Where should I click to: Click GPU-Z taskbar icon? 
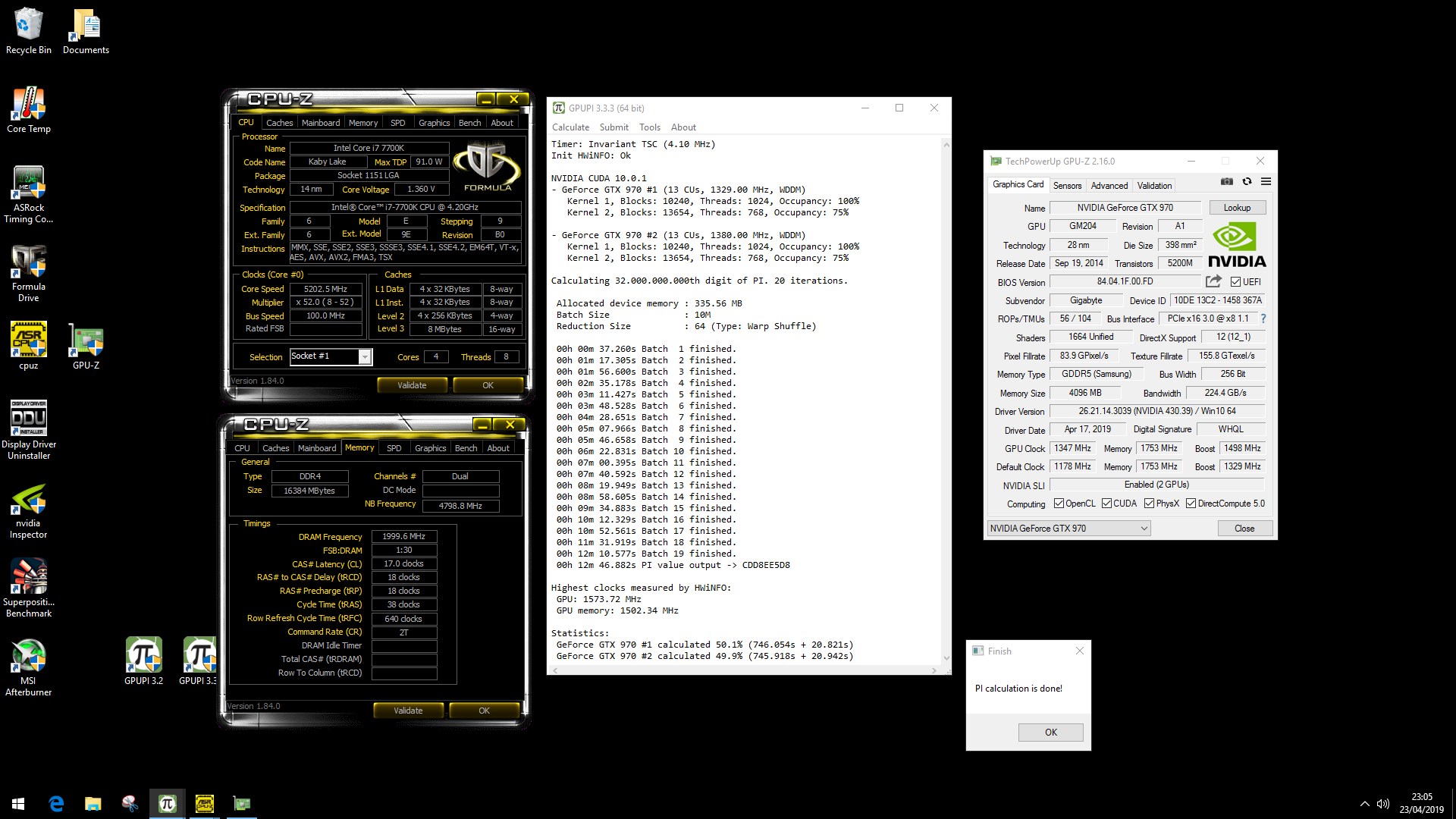point(242,804)
